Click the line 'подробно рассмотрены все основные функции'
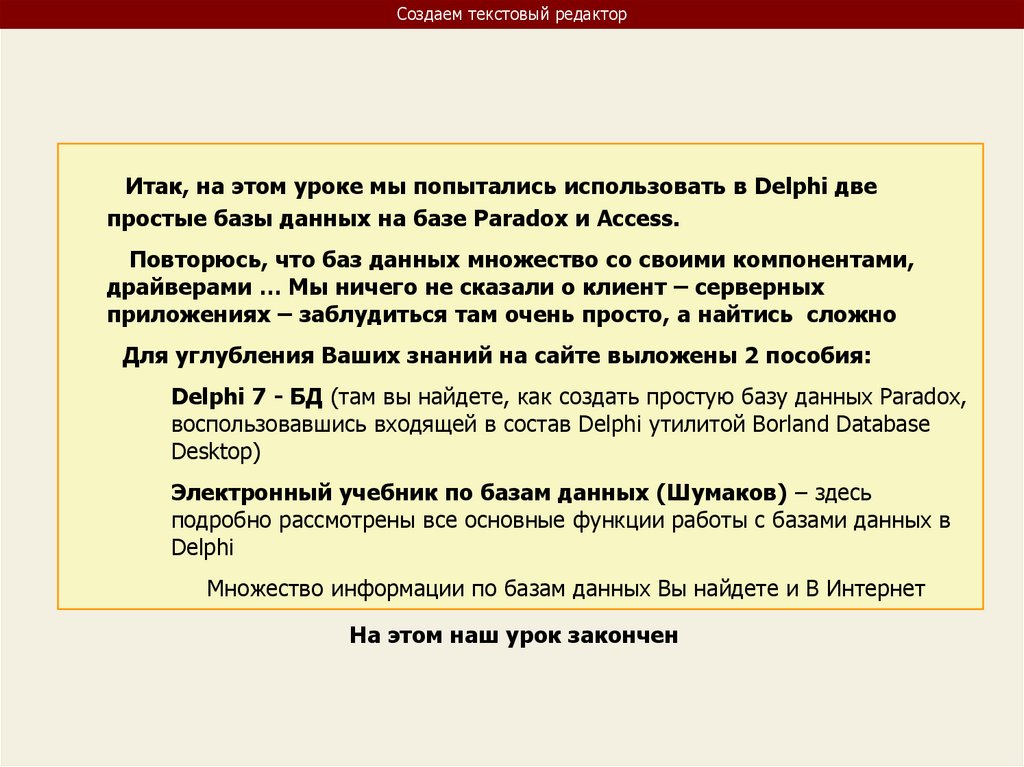 pyautogui.click(x=560, y=521)
